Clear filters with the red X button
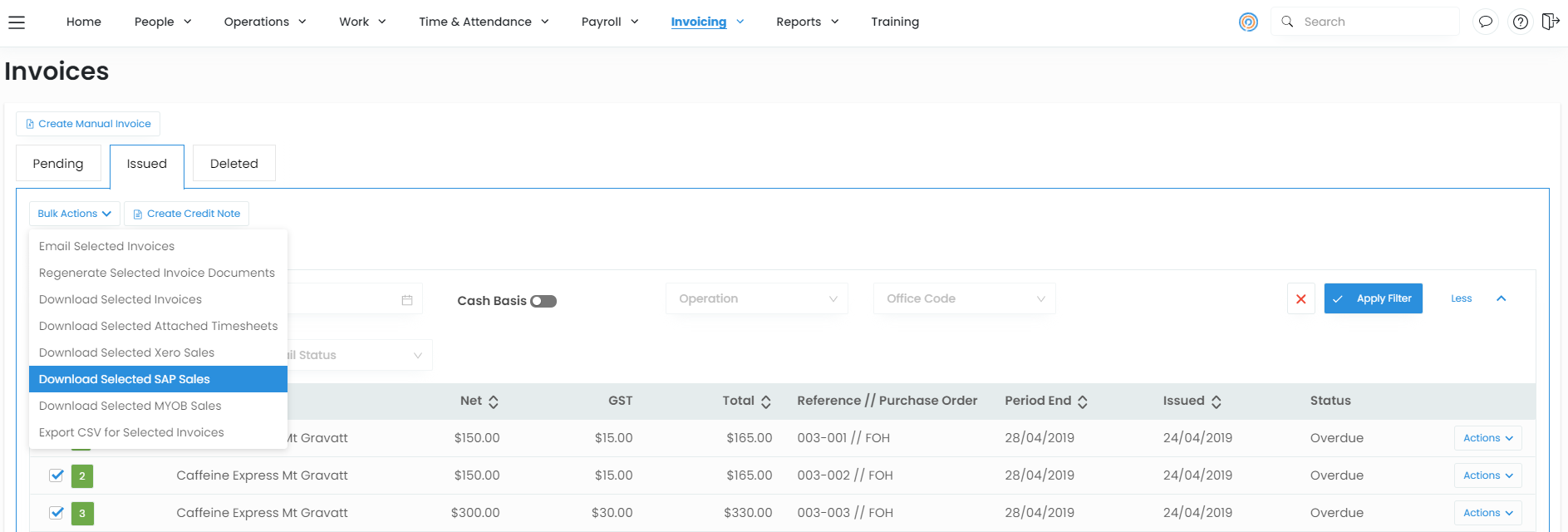 [x=1300, y=298]
